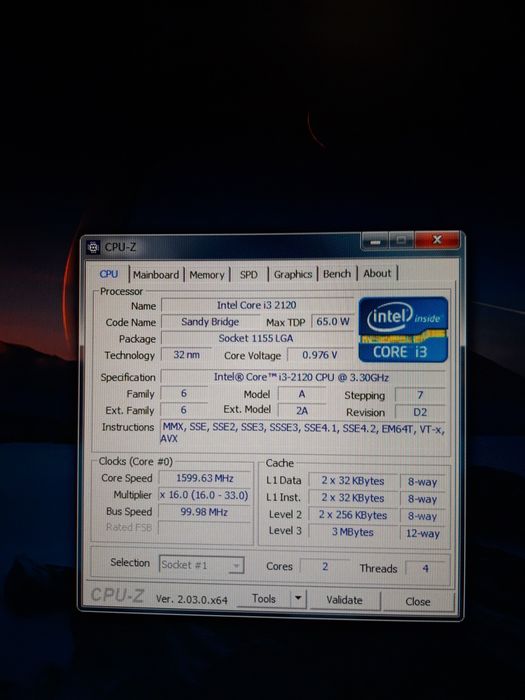Click the Model value 'A'
525x700 pixels.
[x=302, y=394]
